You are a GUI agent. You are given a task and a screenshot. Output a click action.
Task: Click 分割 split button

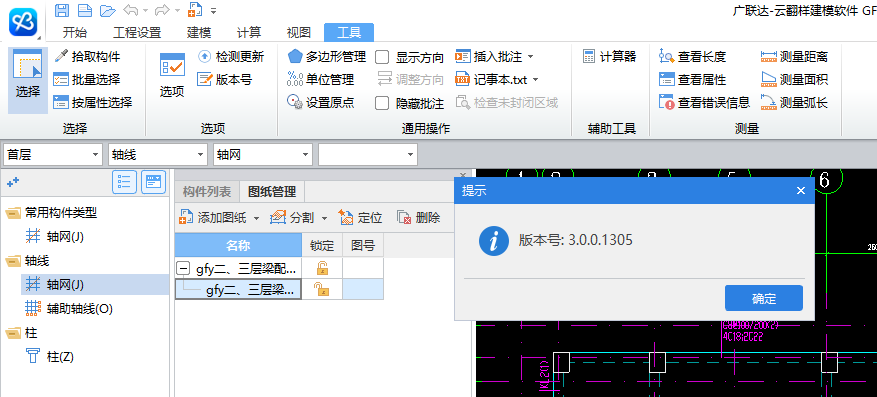291,218
